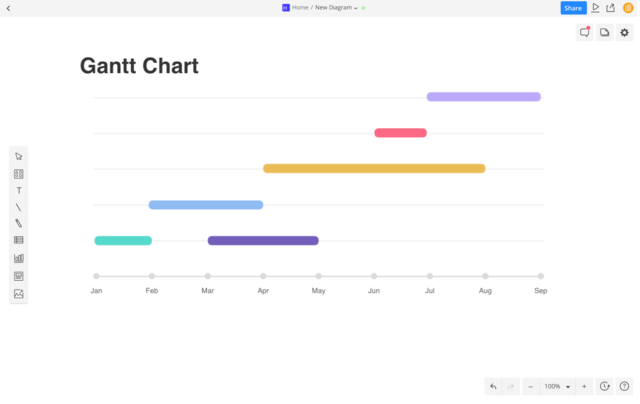
Task: Undo the last action
Action: 493,386
